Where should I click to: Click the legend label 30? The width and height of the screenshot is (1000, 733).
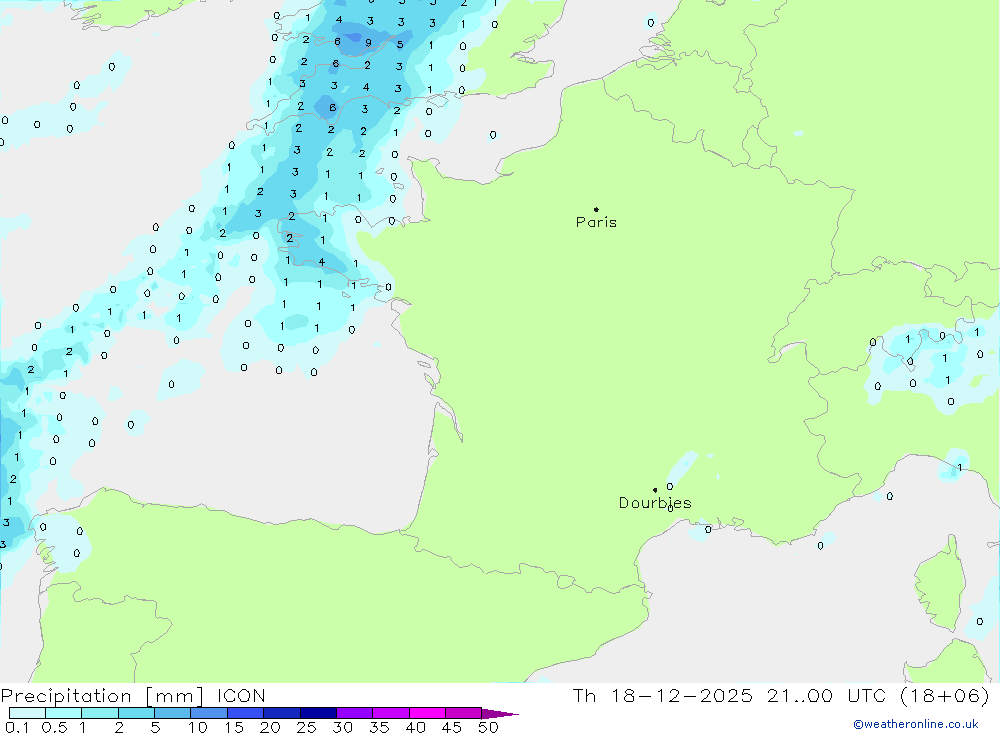coord(342,727)
